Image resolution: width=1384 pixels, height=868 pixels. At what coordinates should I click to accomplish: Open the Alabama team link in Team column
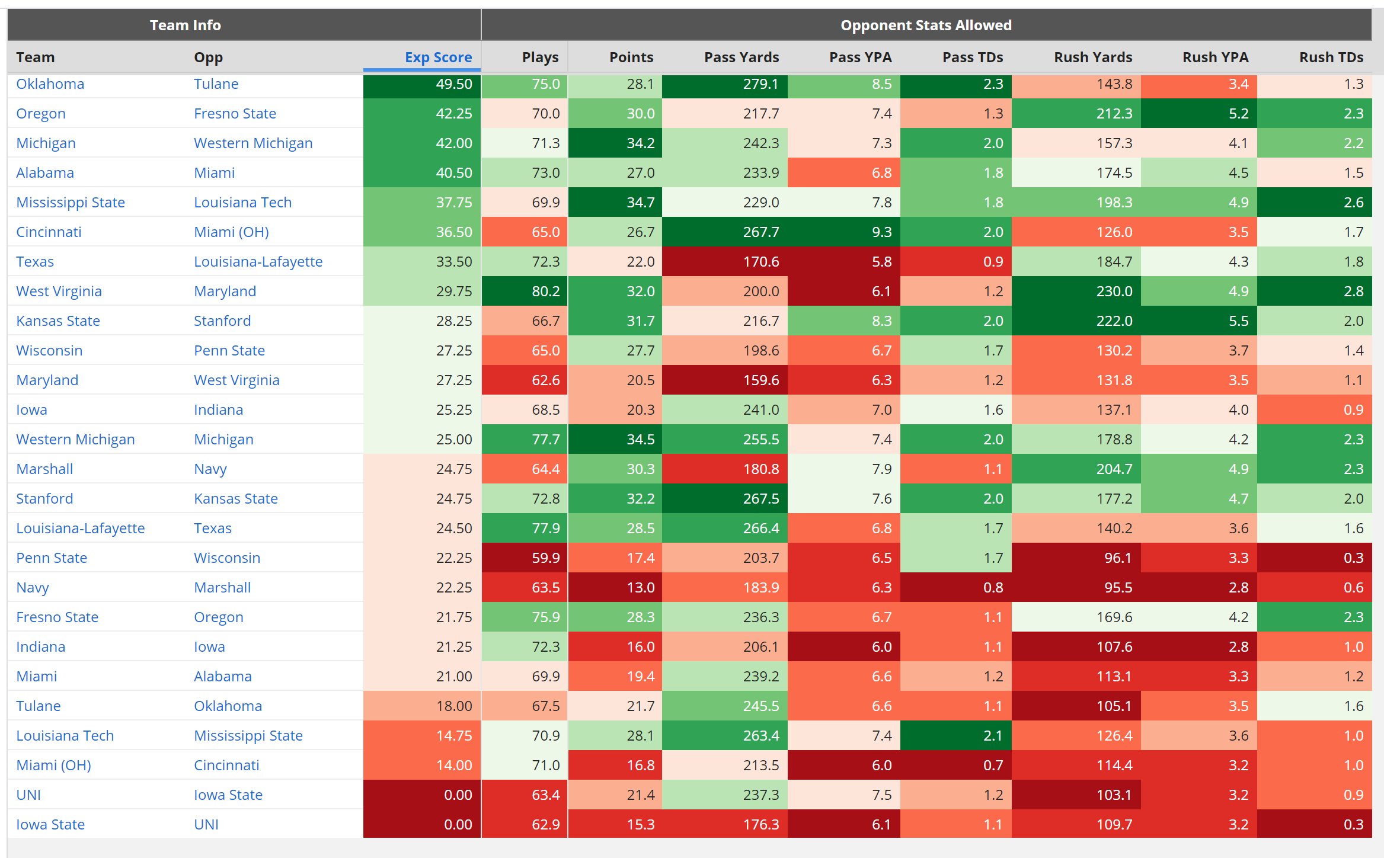click(x=45, y=172)
